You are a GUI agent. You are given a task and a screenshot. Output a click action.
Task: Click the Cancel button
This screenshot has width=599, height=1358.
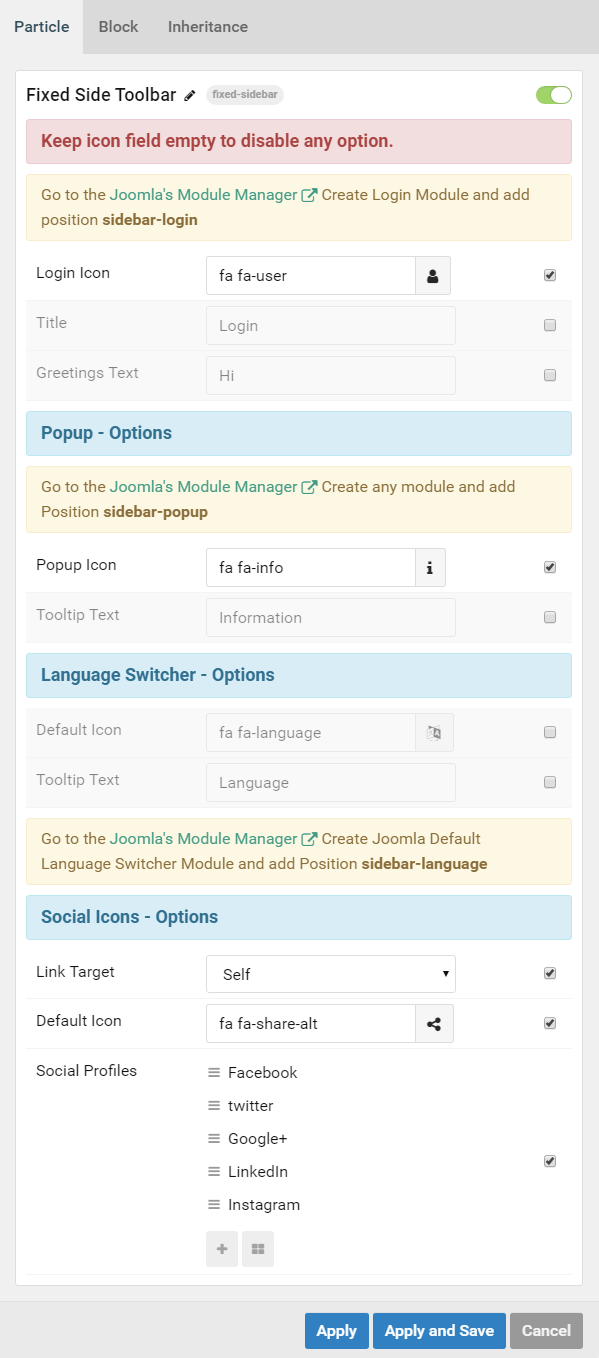(546, 1331)
